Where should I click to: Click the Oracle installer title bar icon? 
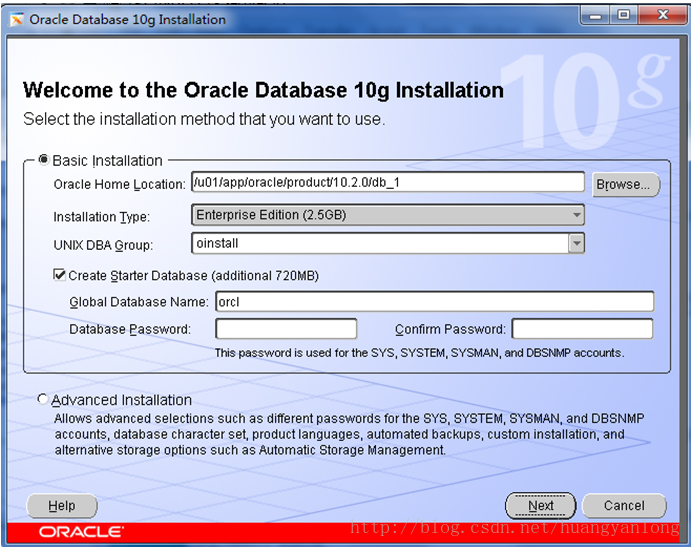tap(16, 20)
